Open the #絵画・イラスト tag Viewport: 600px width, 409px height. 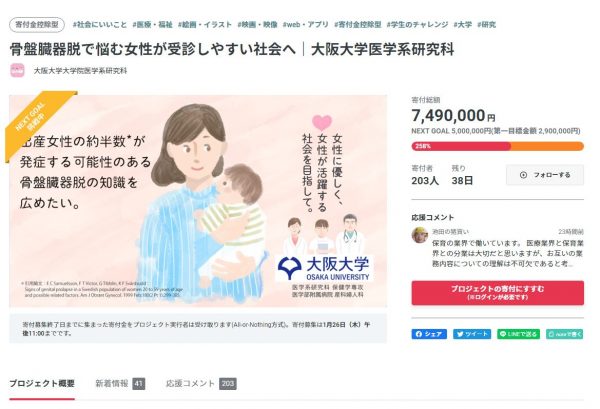205,24
